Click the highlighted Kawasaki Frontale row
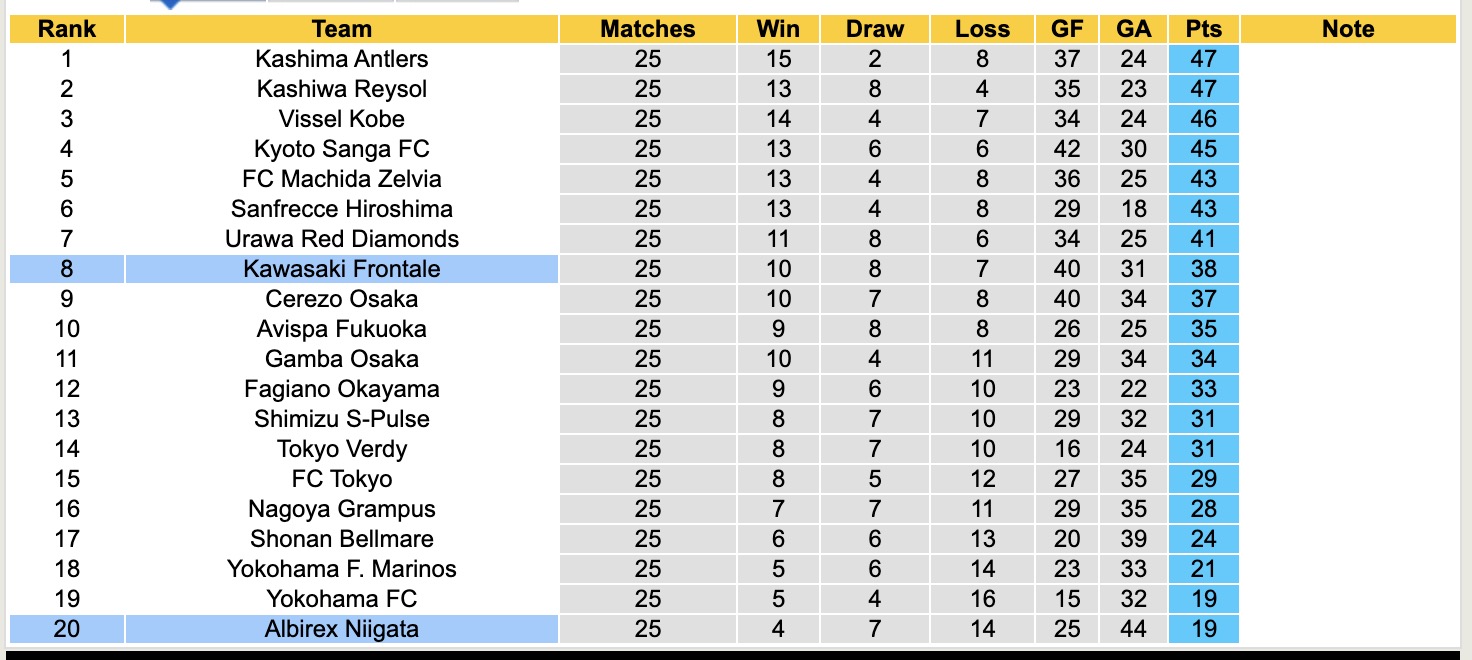1472x660 pixels. (x=341, y=269)
